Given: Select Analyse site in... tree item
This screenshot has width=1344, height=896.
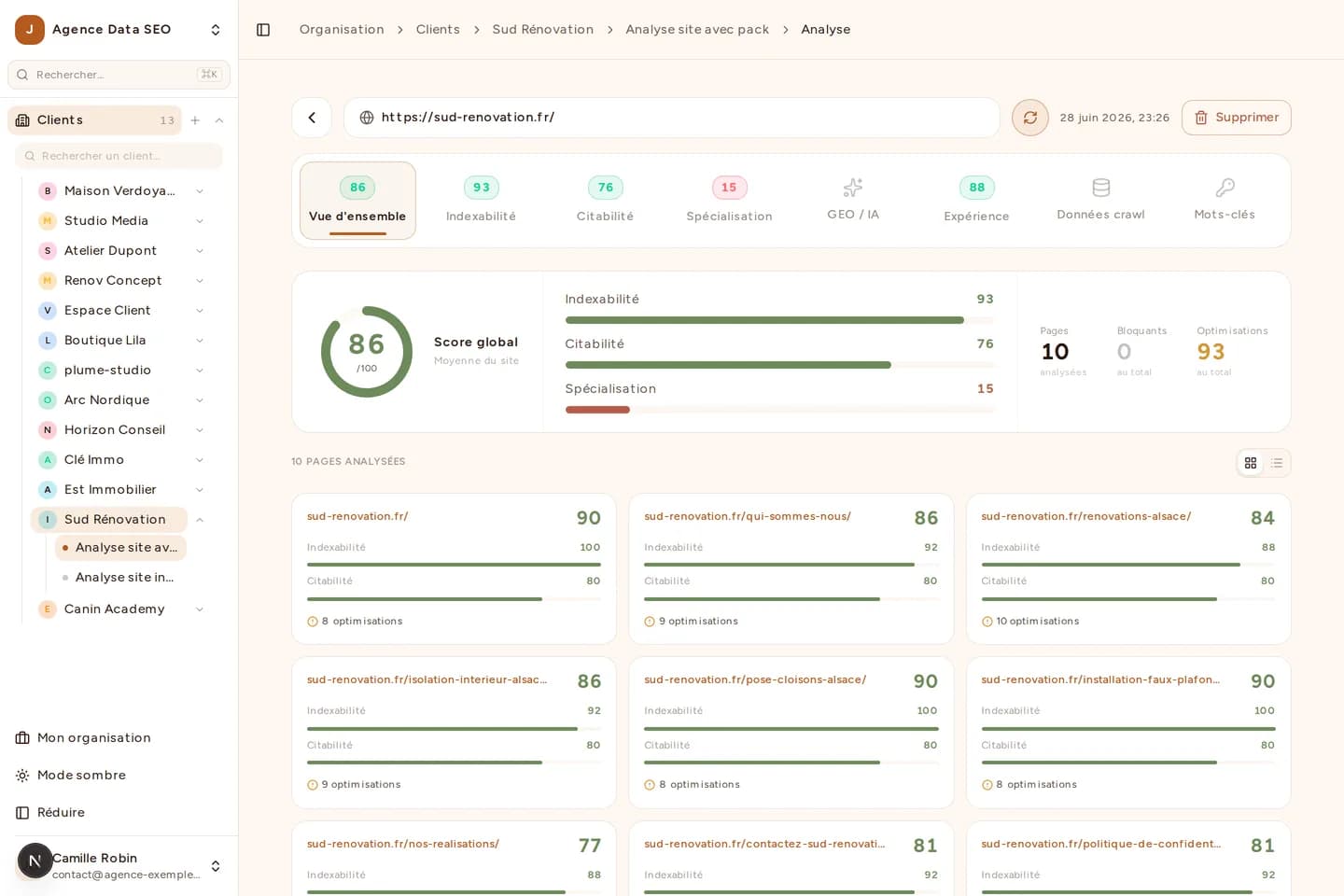Looking at the screenshot, I should point(120,578).
